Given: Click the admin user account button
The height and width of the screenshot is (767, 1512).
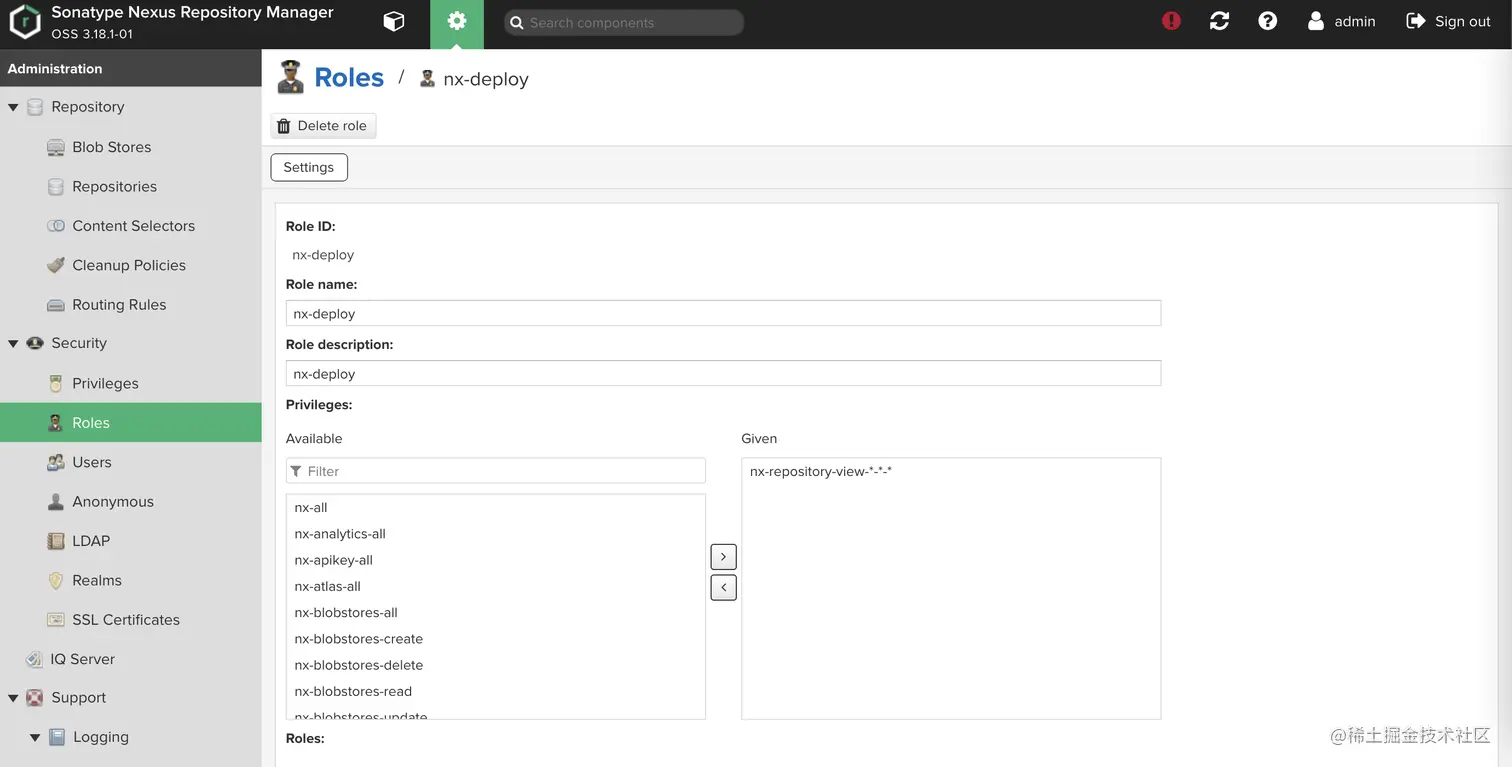Looking at the screenshot, I should pyautogui.click(x=1341, y=21).
